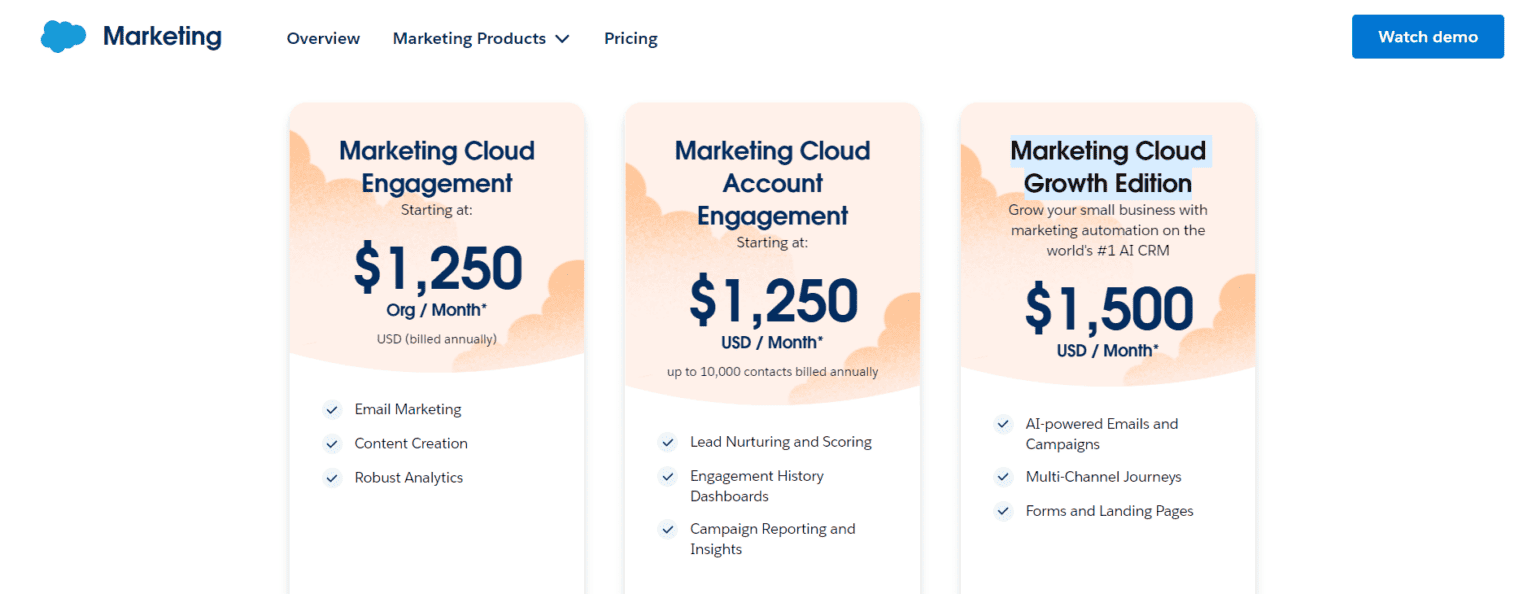The image size is (1536, 594).
Task: Select the Robust Analytics checkmark icon
Action: [x=332, y=478]
